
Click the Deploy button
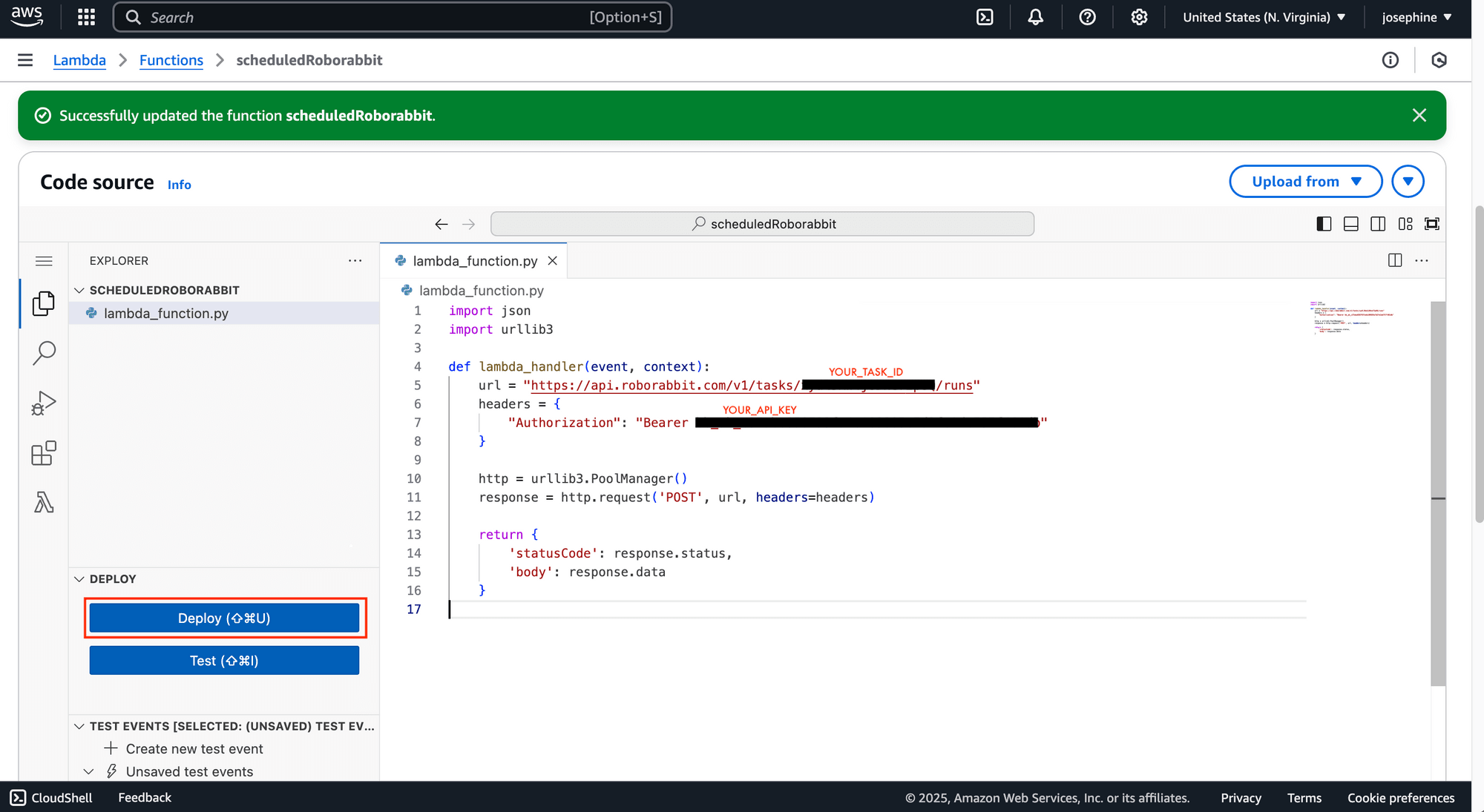click(x=224, y=618)
